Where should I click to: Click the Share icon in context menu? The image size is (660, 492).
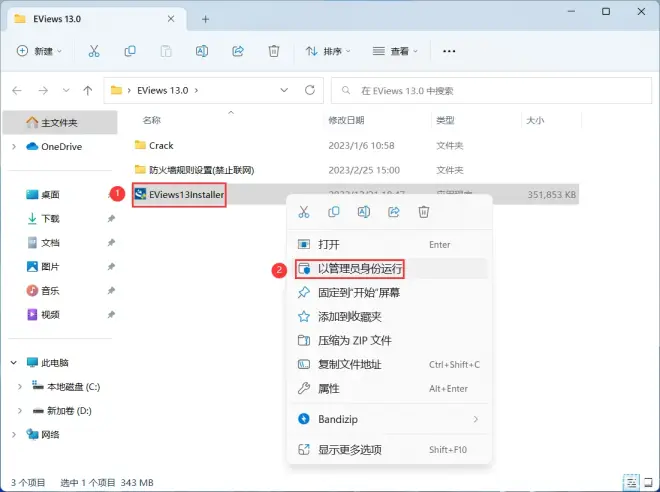click(x=394, y=212)
